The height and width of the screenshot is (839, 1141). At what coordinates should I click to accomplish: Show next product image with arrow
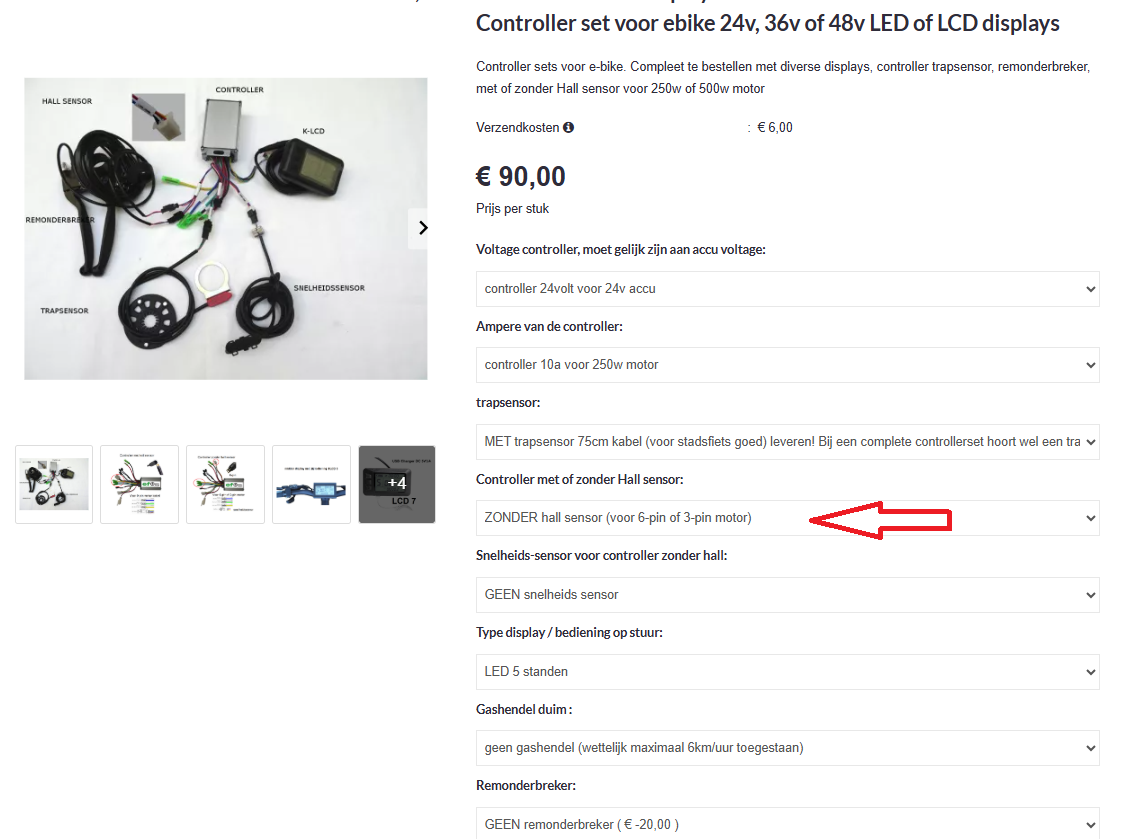(423, 228)
